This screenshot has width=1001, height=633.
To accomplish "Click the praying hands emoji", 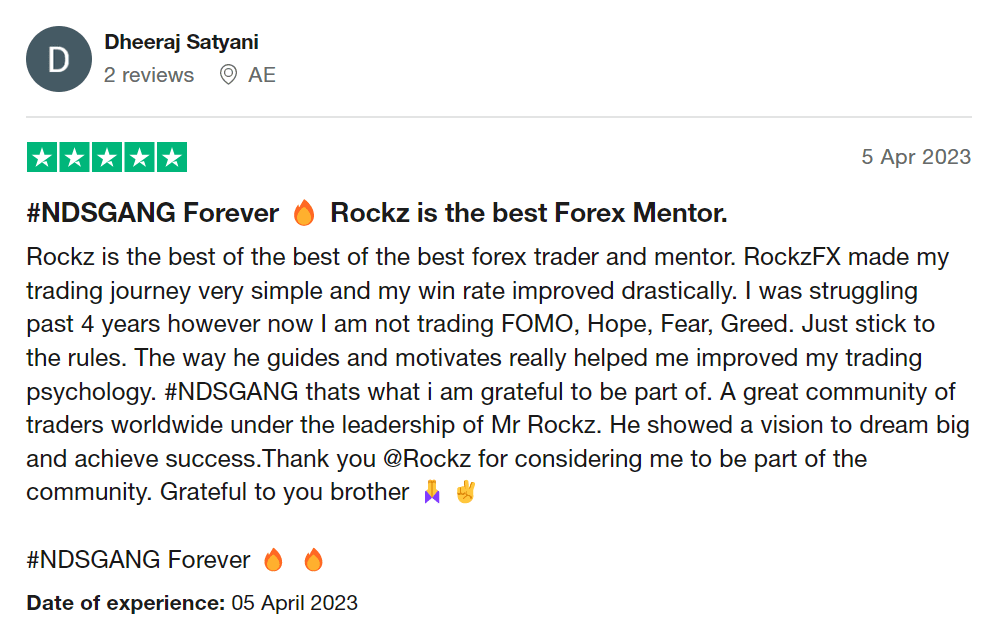I will pos(431,492).
